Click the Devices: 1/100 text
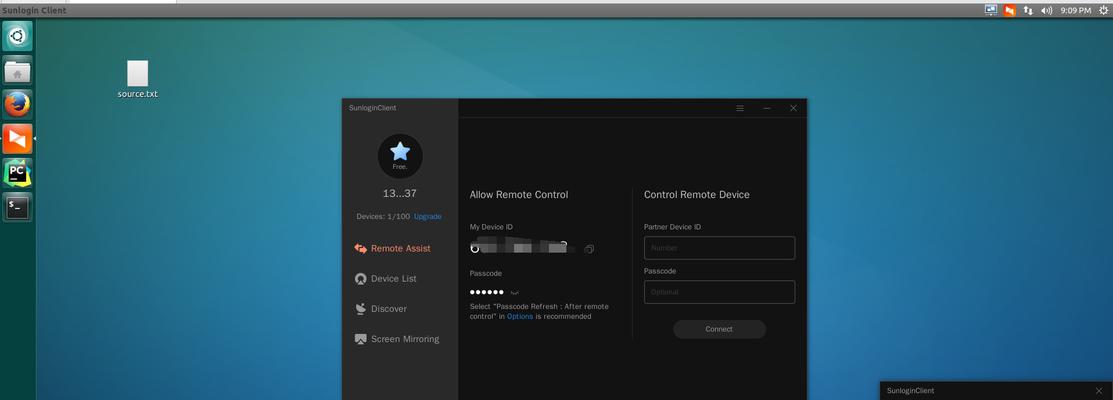This screenshot has width=1113, height=400. tap(383, 216)
